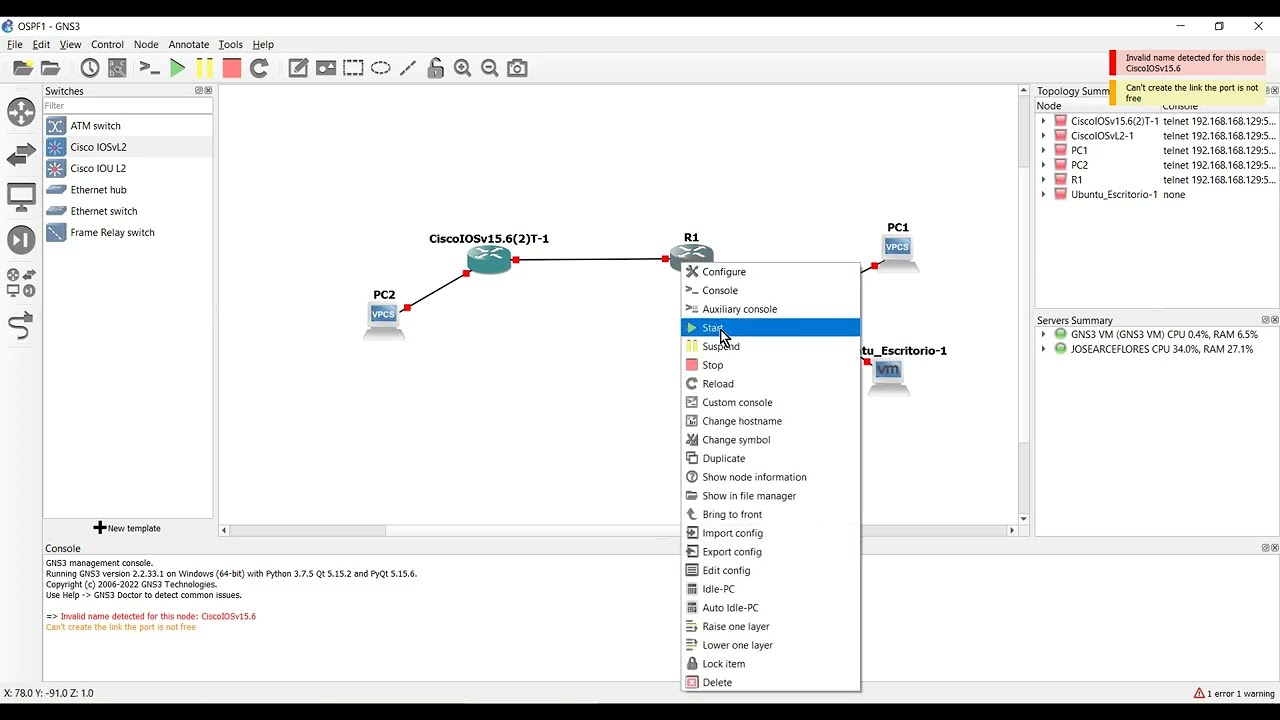Click the lock items padlock icon
The image size is (1280, 720).
click(x=435, y=68)
